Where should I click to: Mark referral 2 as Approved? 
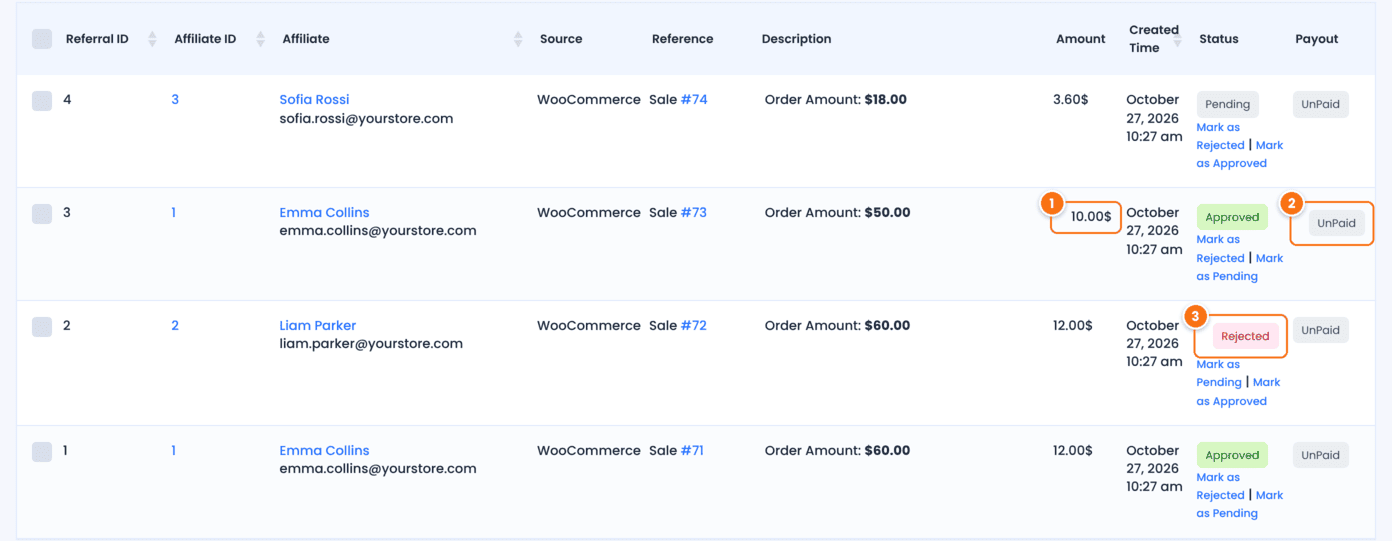(x=1238, y=392)
